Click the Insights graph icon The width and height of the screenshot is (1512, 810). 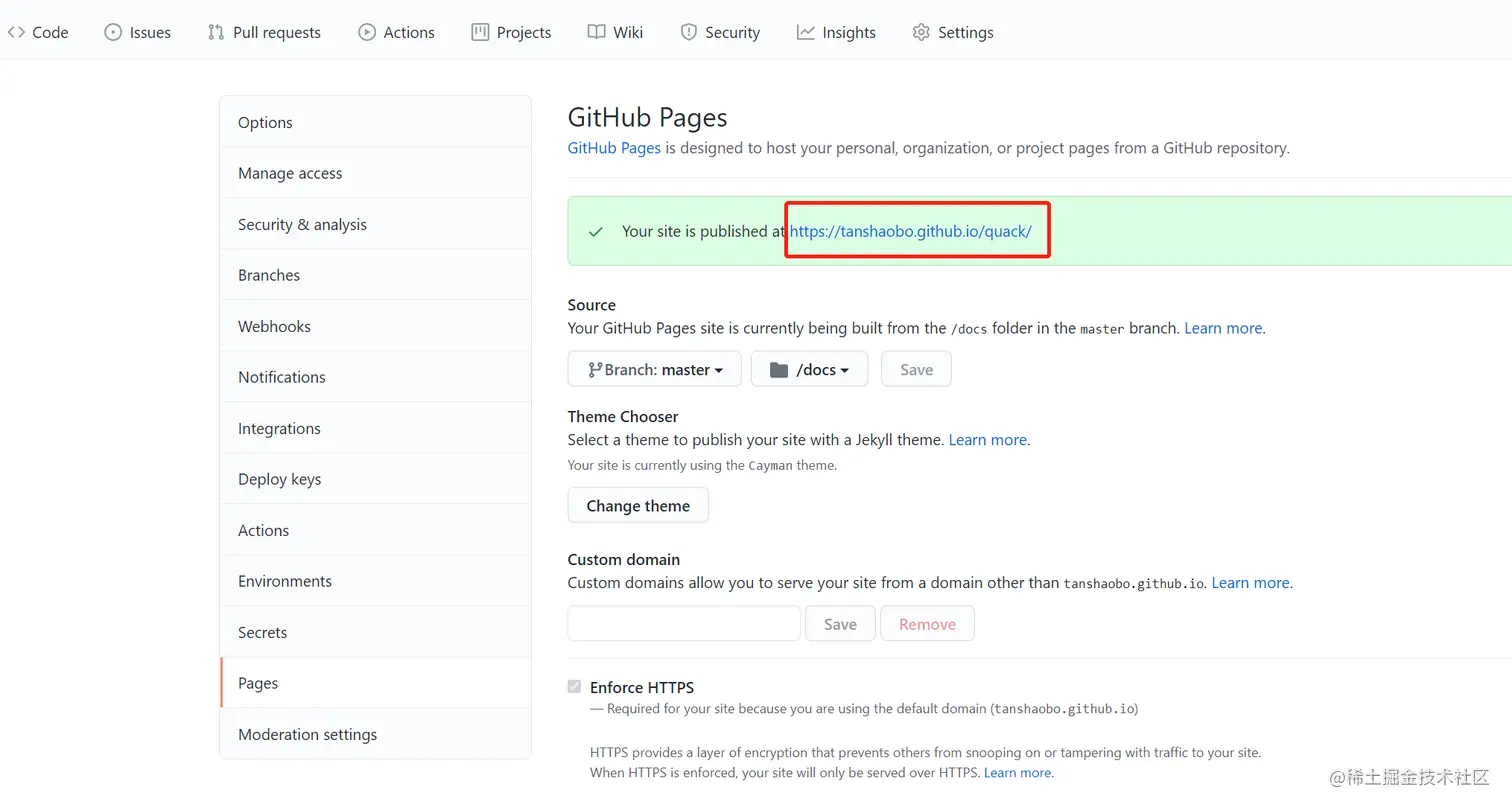(x=805, y=32)
